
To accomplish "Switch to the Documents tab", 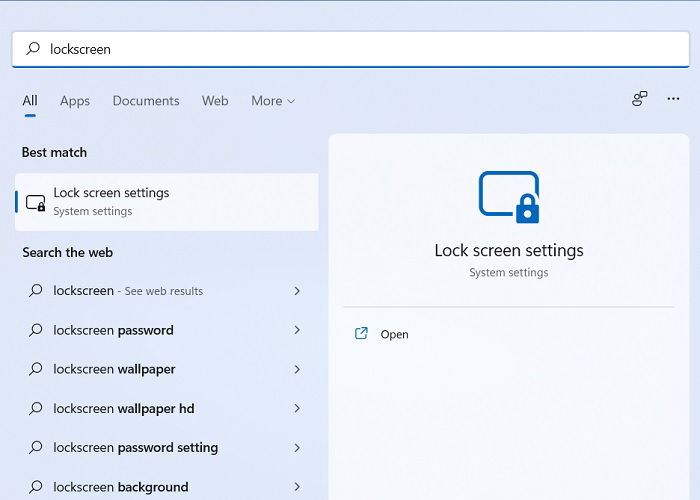I will [x=146, y=101].
